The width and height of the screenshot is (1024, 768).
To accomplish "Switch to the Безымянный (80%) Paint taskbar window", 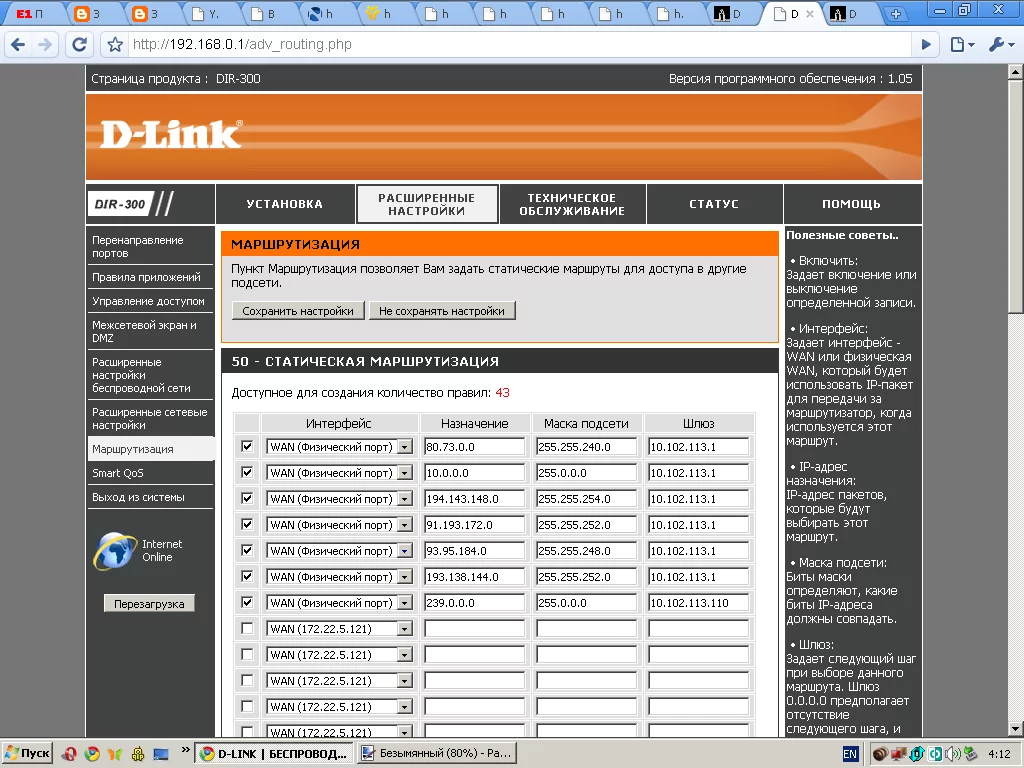I will (437, 753).
